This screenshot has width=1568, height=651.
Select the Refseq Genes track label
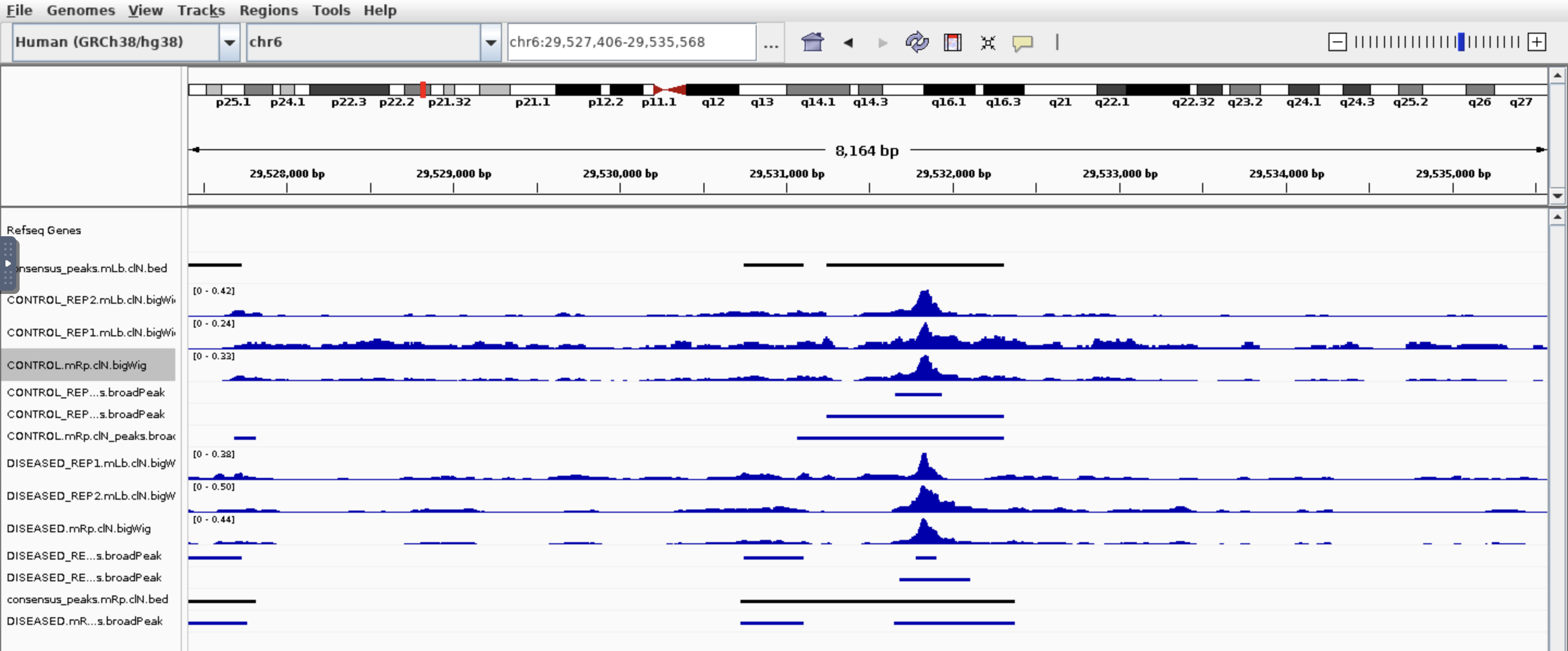pos(44,230)
